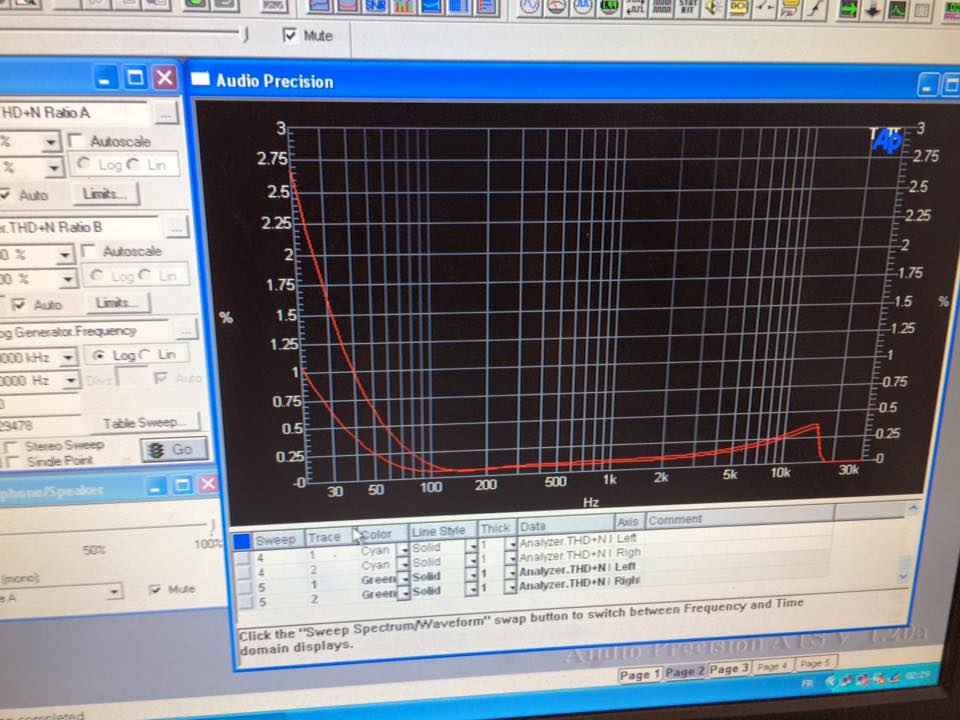Click the green graph panel toolbar icon
The width and height of the screenshot is (960, 720).
tap(897, 10)
